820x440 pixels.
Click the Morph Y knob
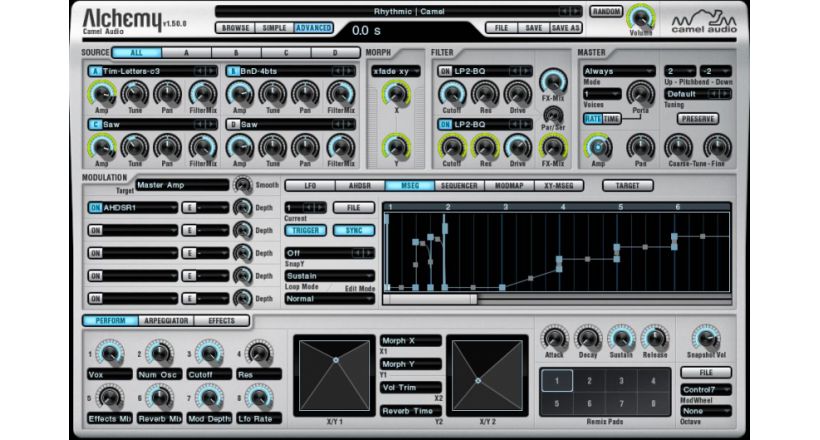pyautogui.click(x=396, y=148)
